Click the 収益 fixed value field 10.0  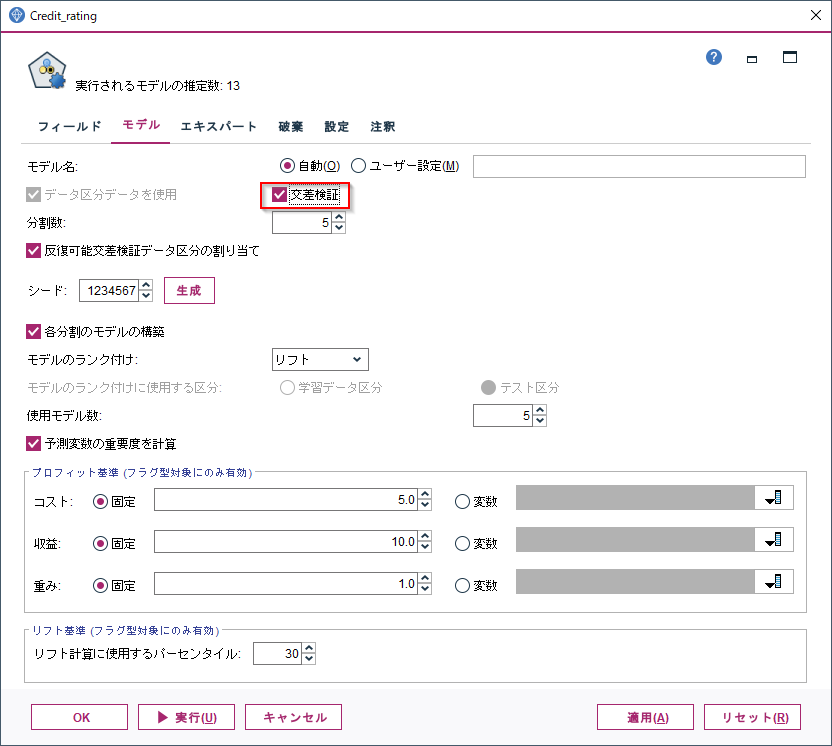286,542
